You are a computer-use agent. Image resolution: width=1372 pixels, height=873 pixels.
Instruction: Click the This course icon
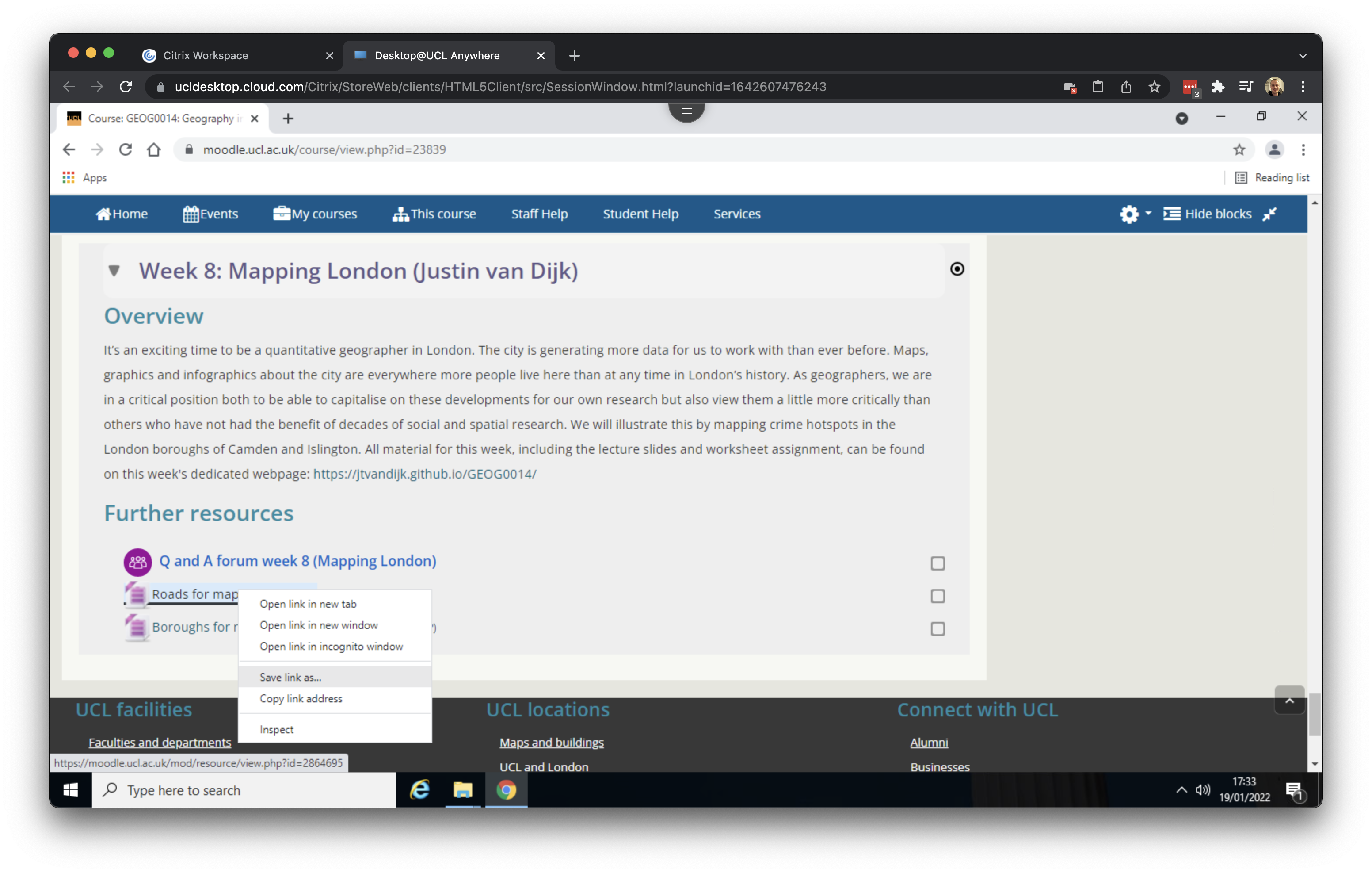(x=401, y=214)
